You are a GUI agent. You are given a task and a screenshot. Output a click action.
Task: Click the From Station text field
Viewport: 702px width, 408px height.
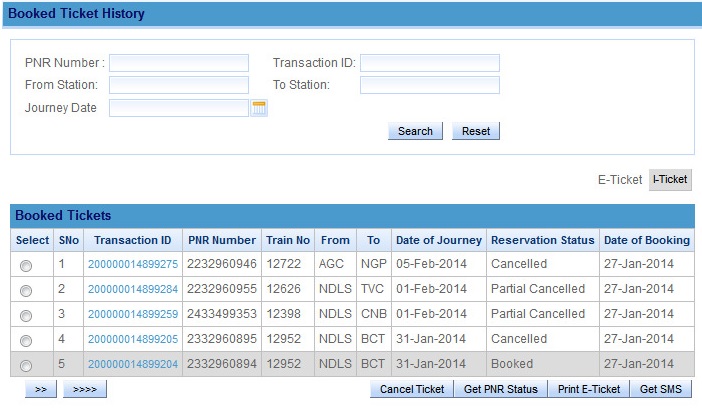[178, 85]
